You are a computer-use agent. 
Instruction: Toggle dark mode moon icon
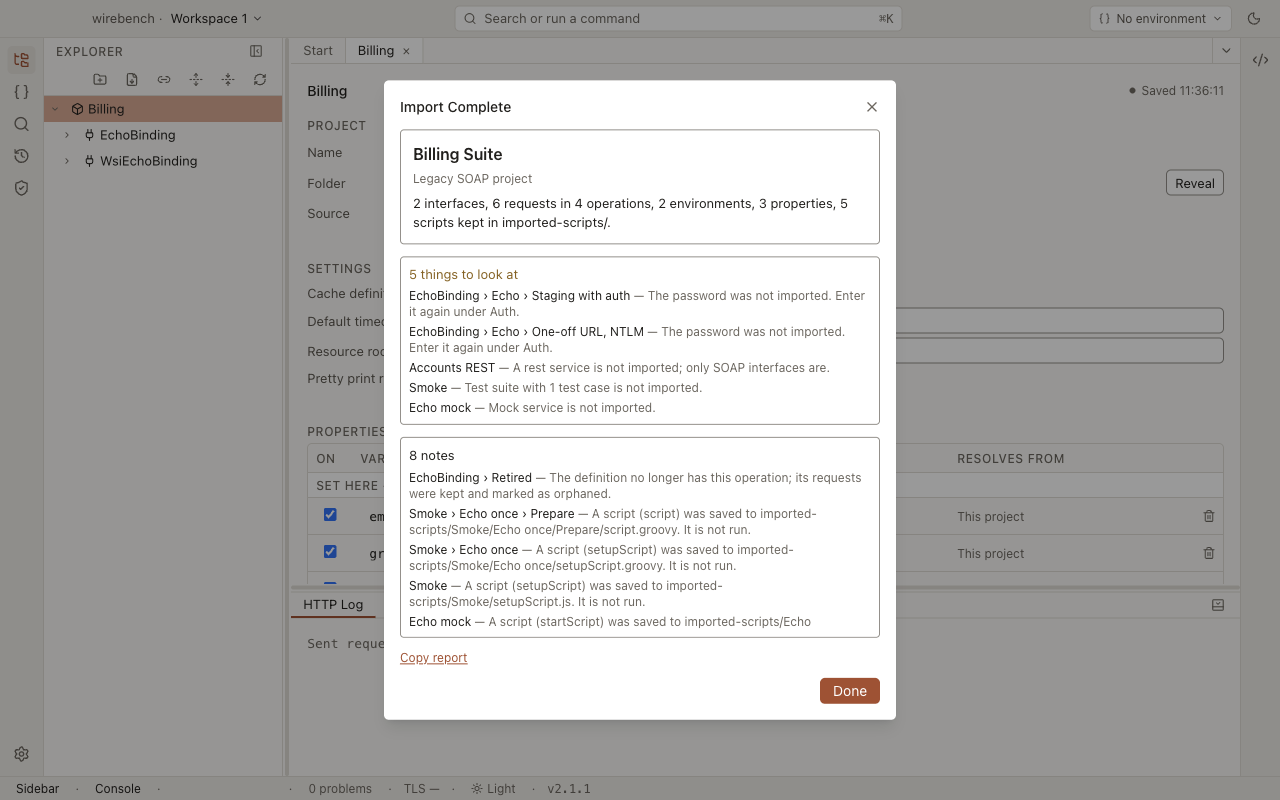click(x=1254, y=18)
